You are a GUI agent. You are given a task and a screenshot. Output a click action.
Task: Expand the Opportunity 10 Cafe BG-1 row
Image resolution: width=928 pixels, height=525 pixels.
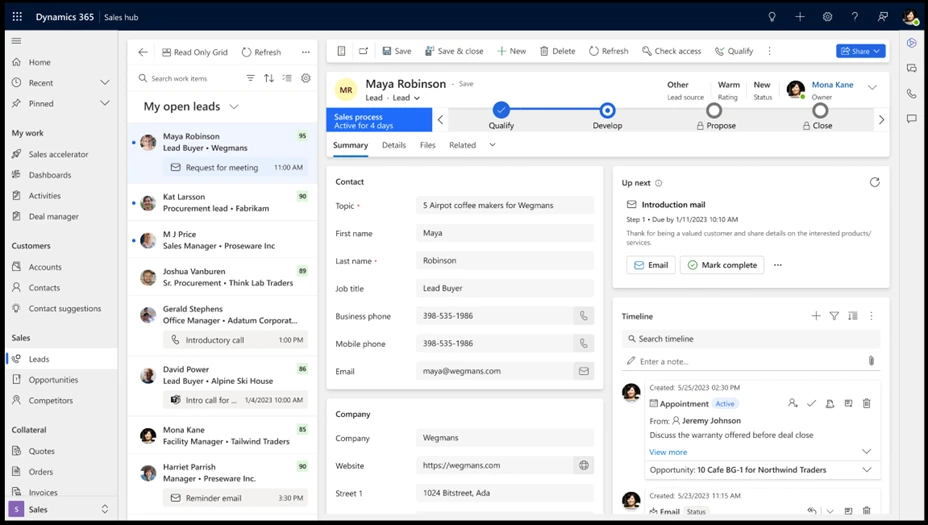click(866, 469)
